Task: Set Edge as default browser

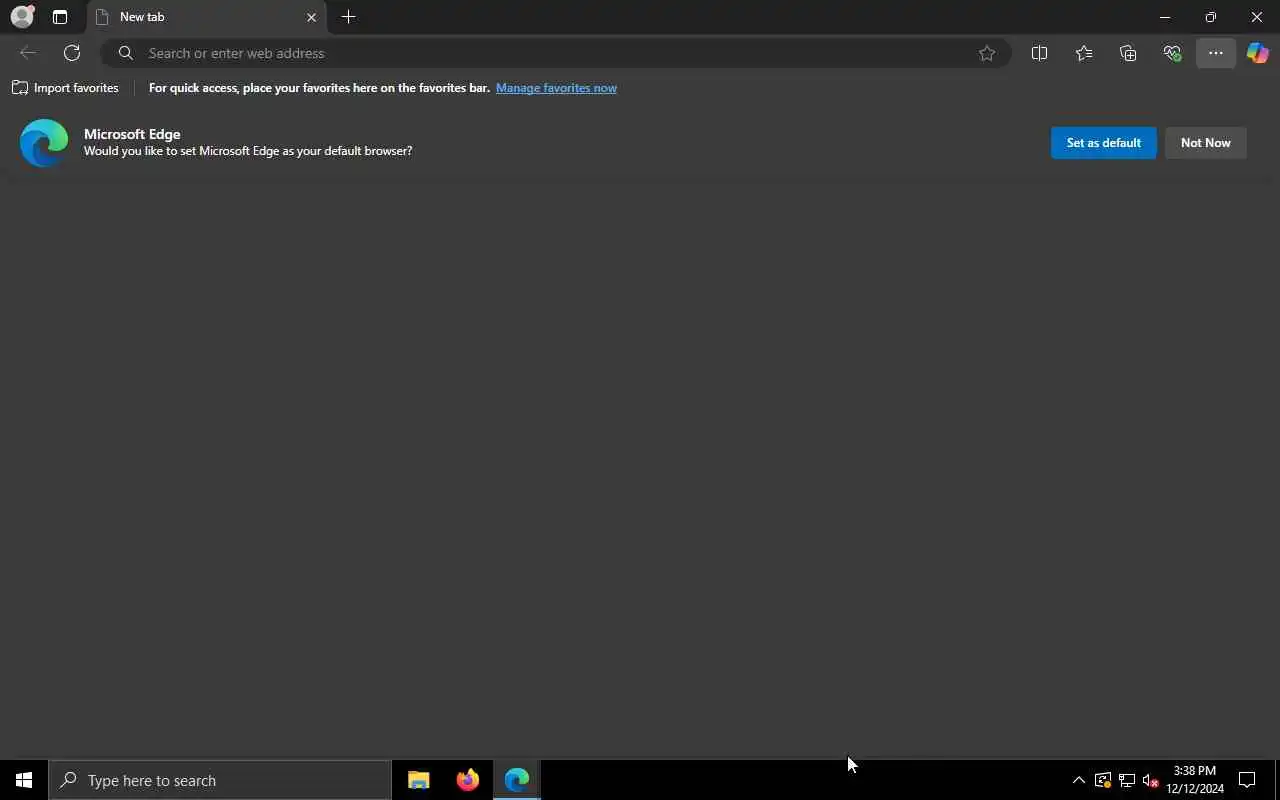Action: coord(1103,143)
